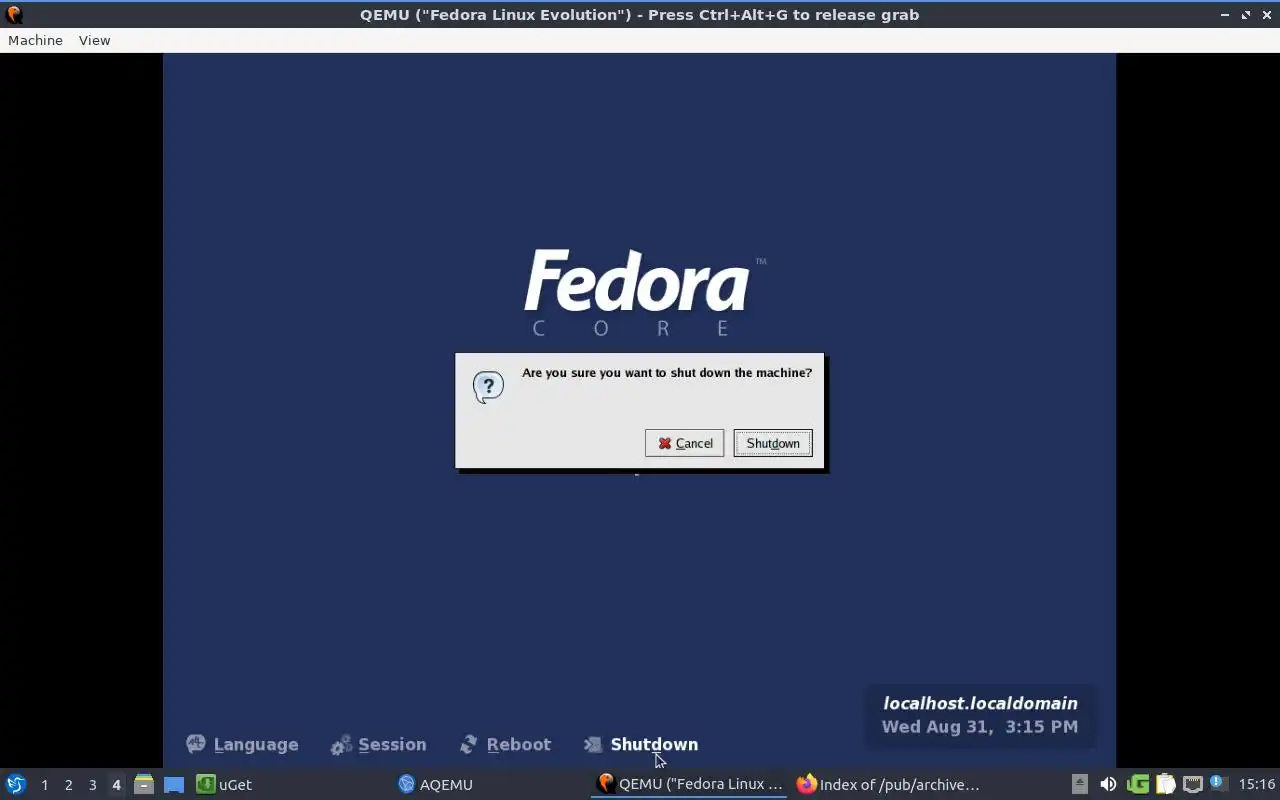
Task: Open the network connection tray icon
Action: [1192, 784]
